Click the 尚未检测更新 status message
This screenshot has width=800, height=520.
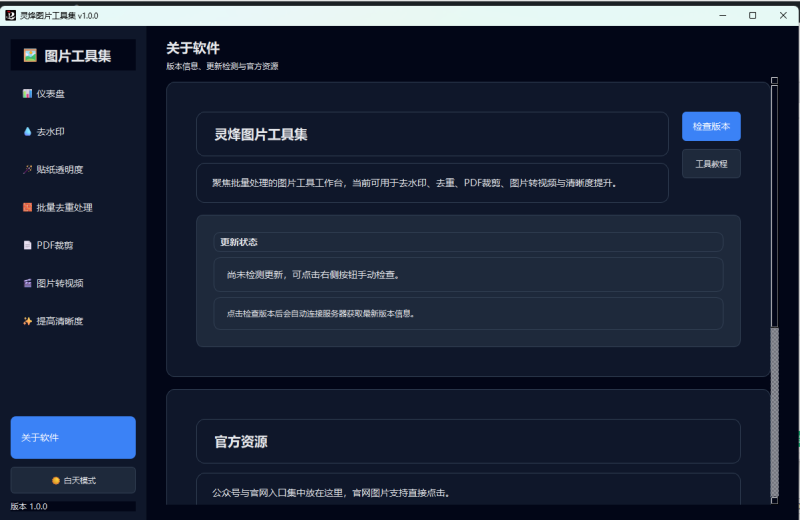(x=314, y=275)
